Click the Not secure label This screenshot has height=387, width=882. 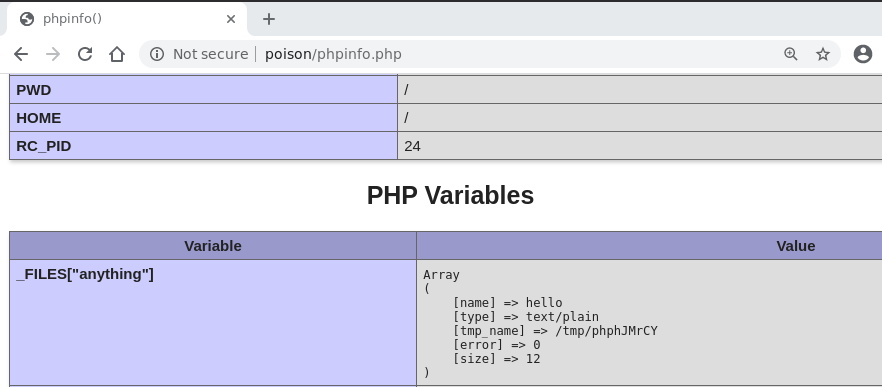tap(210, 54)
